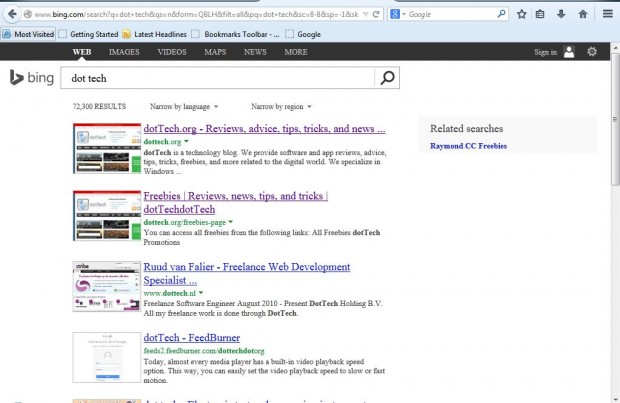
Task: Open the URL history dropdown arrow
Action: tap(366, 14)
